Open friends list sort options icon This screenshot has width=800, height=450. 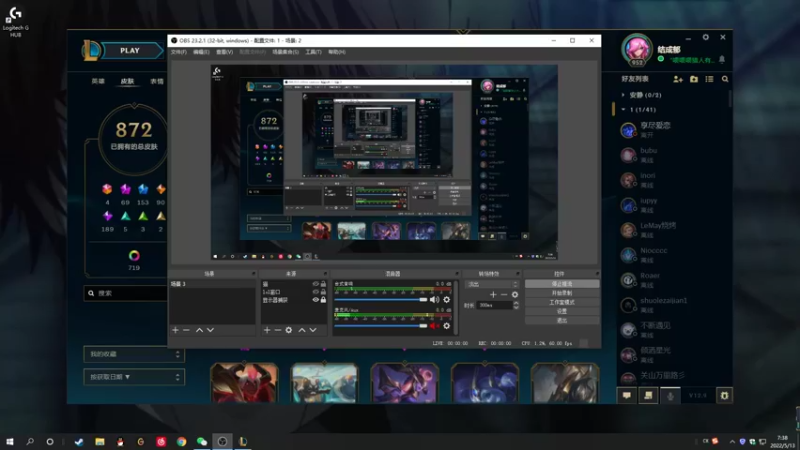(709, 79)
